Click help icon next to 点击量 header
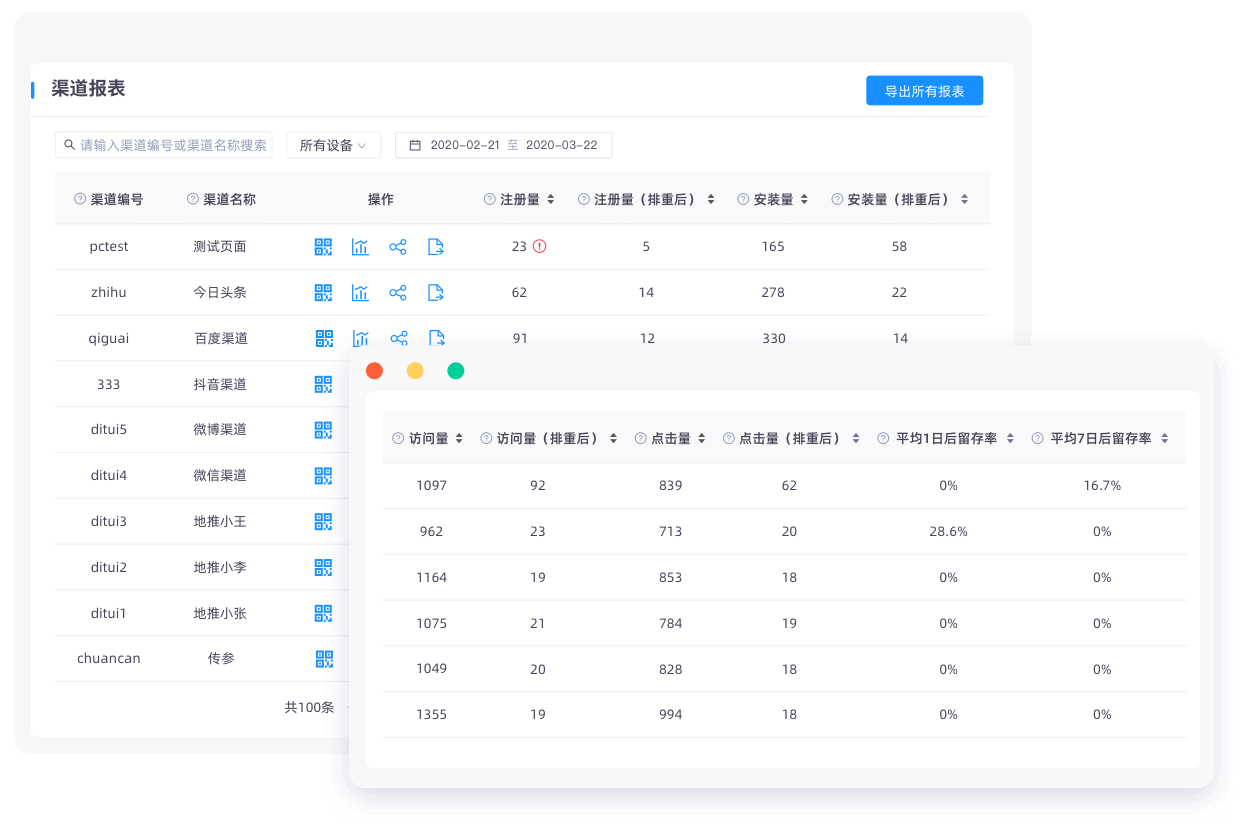This screenshot has width=1244, height=838. [x=640, y=438]
